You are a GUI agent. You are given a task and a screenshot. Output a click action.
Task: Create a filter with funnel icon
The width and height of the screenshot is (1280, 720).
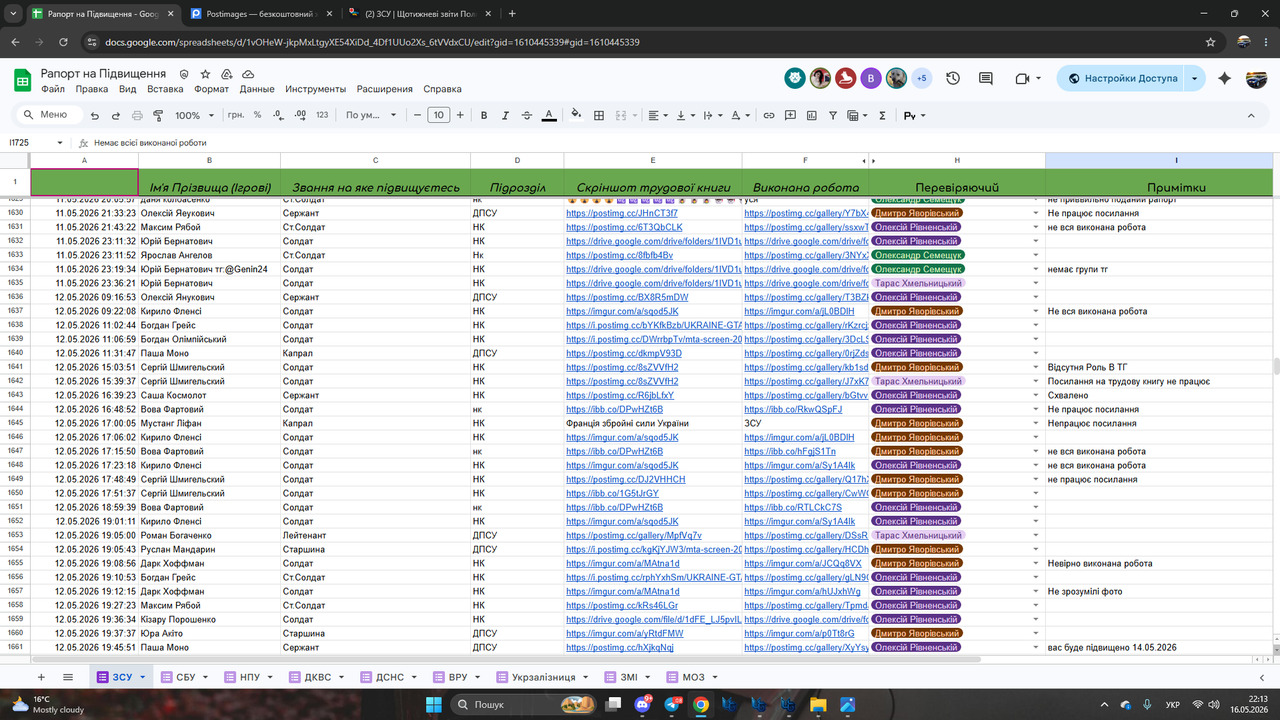(x=835, y=115)
